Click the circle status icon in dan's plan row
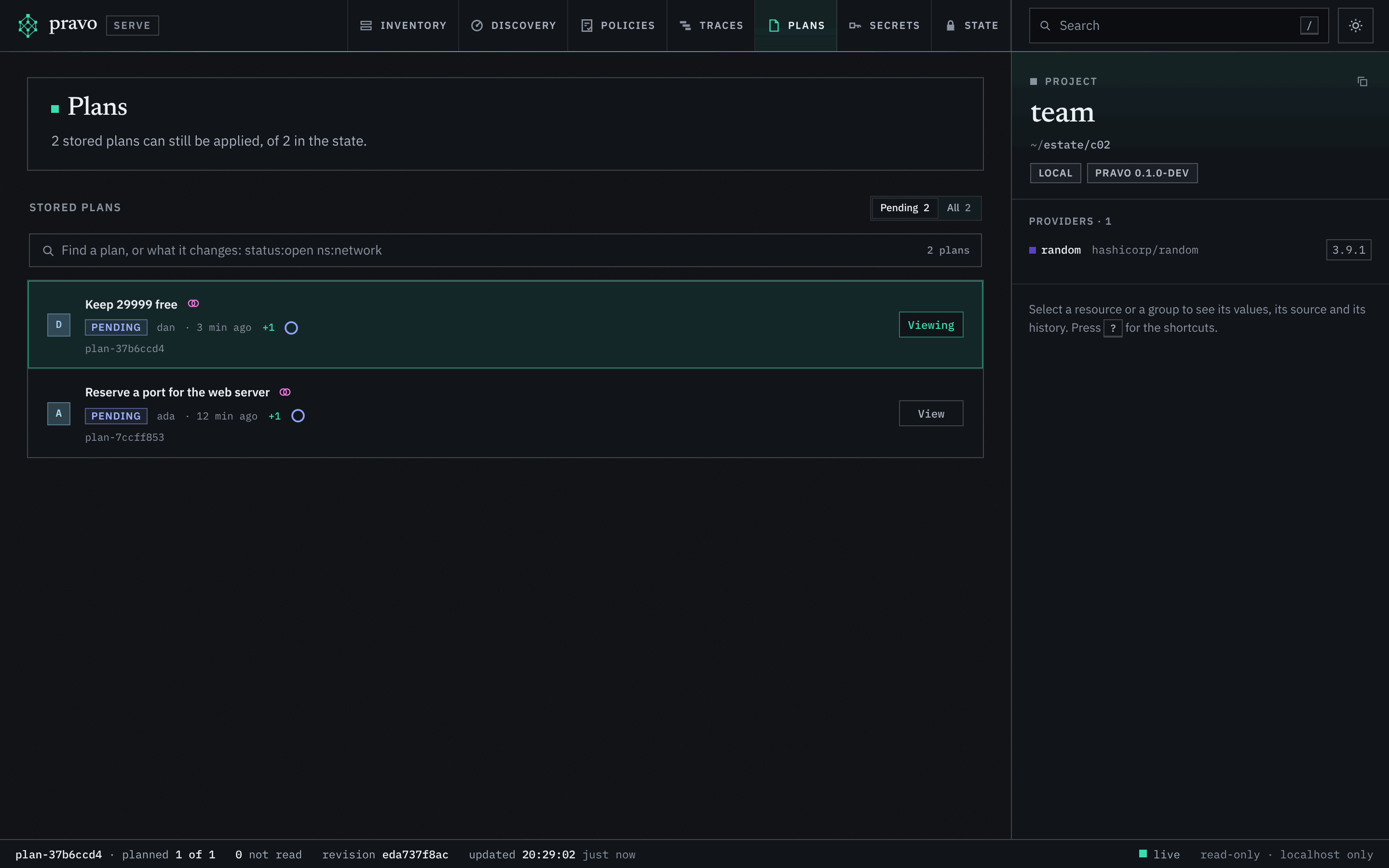Screen dimensions: 1389x868 click(291, 328)
